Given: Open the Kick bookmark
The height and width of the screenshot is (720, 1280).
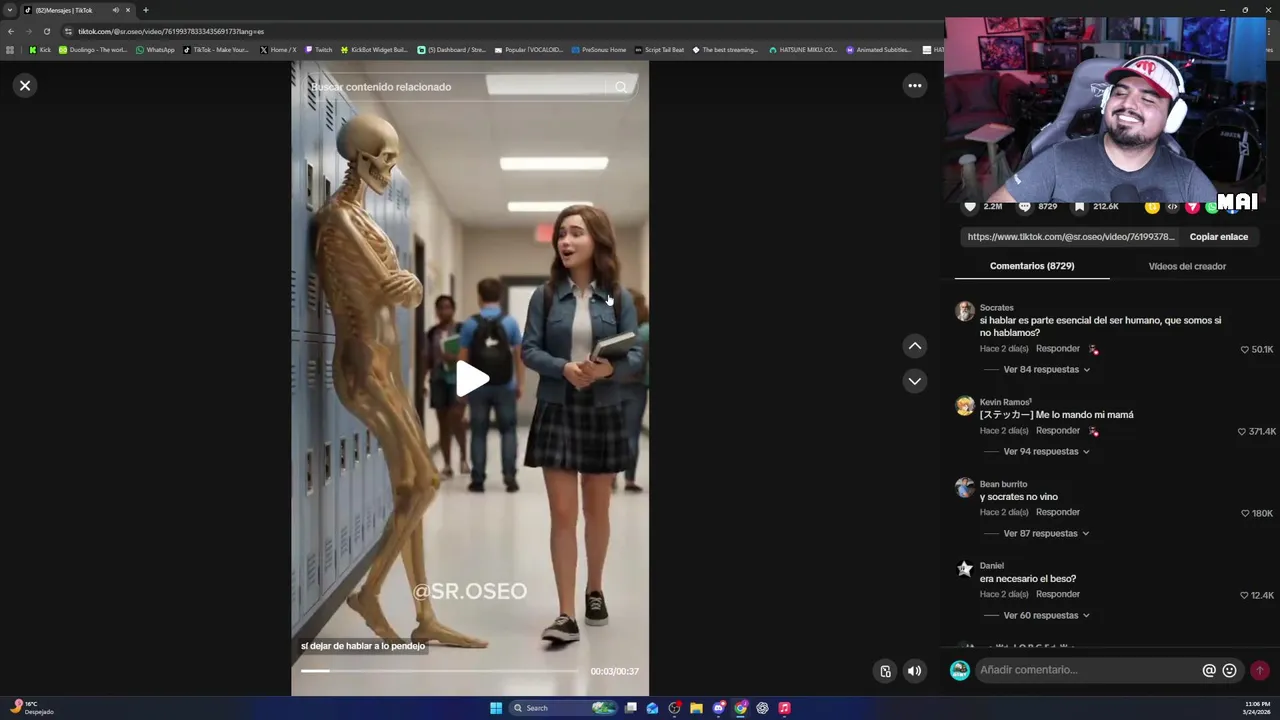Looking at the screenshot, I should point(40,50).
